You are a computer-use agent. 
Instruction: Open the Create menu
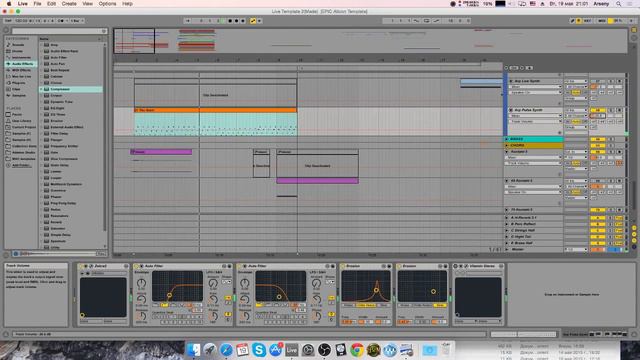pyautogui.click(x=69, y=4)
